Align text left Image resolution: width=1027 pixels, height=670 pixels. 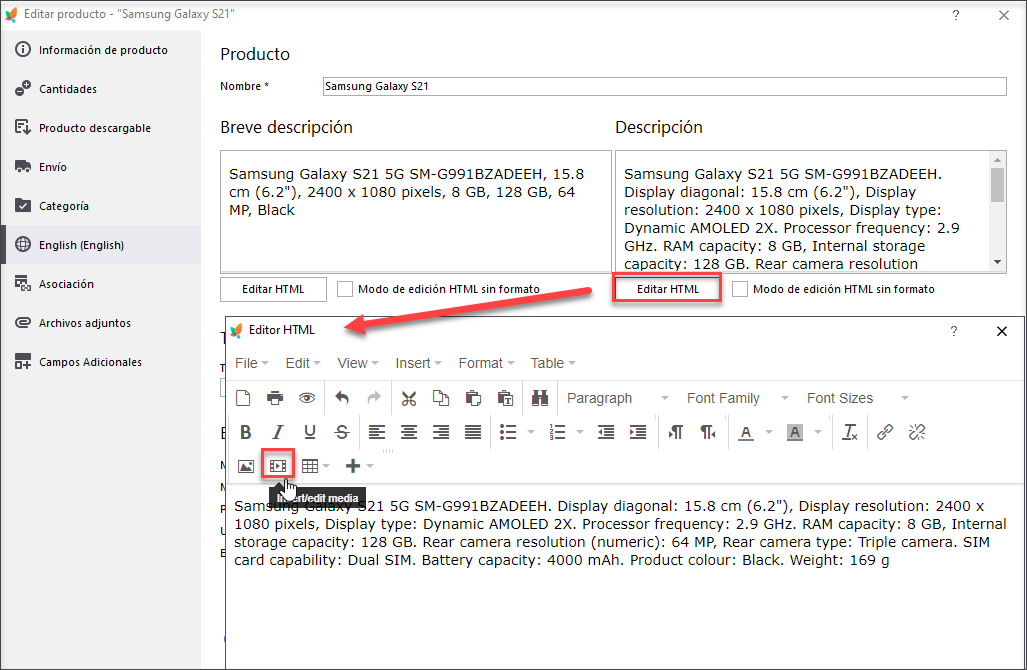[x=377, y=432]
